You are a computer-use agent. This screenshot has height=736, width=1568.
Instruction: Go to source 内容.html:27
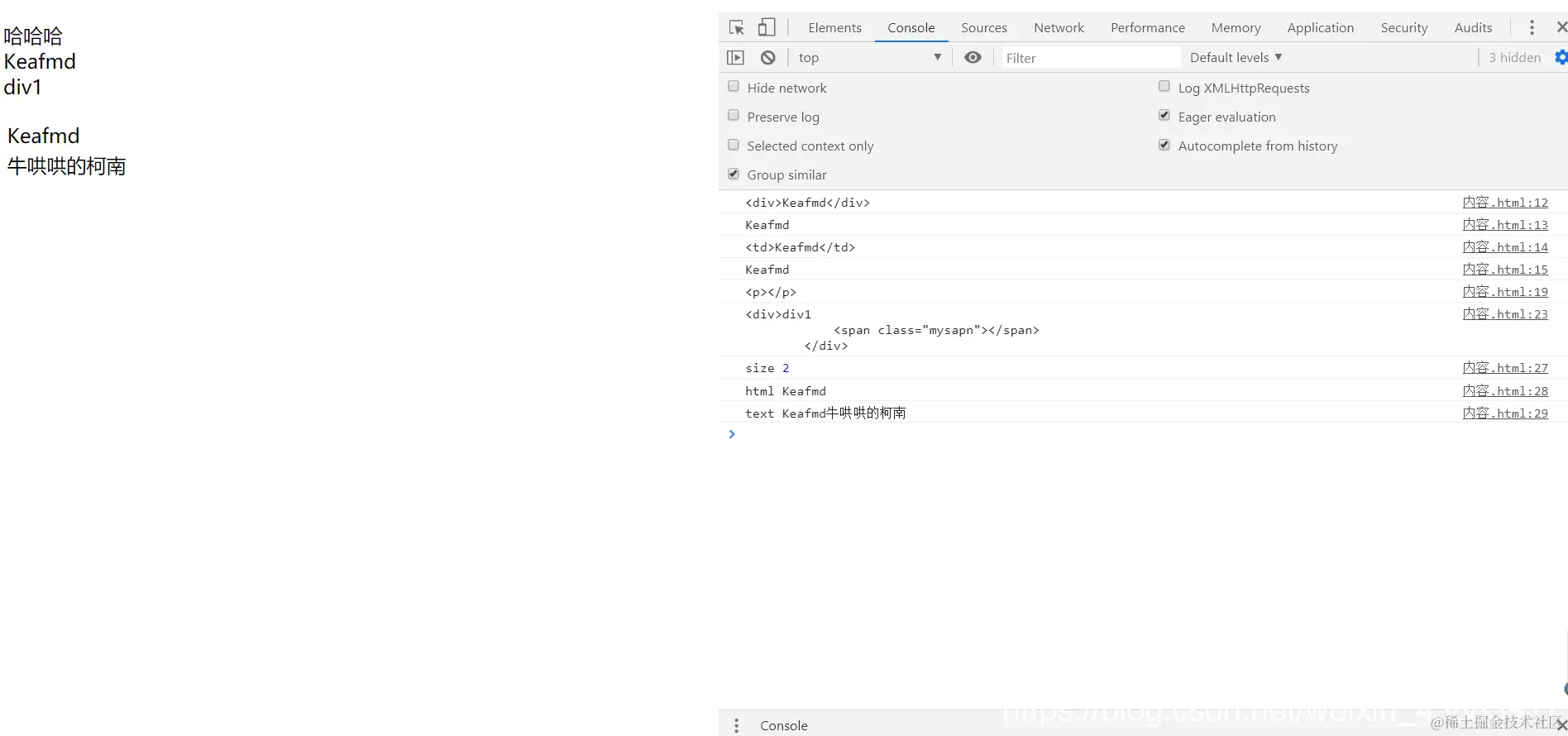click(1505, 367)
